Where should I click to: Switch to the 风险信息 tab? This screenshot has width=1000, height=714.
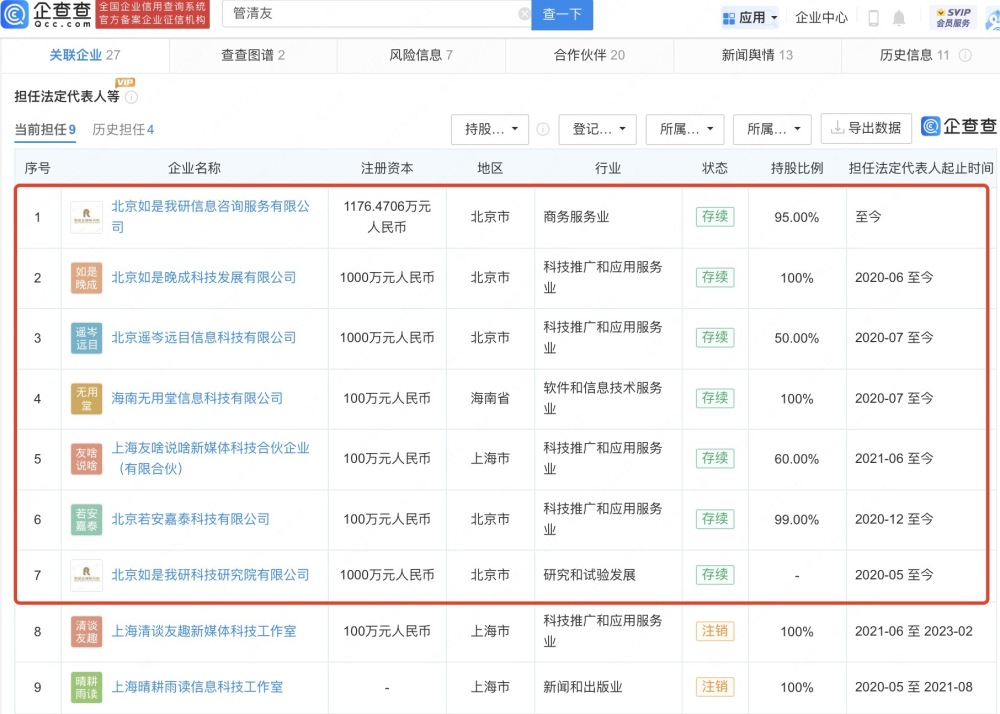pos(421,55)
